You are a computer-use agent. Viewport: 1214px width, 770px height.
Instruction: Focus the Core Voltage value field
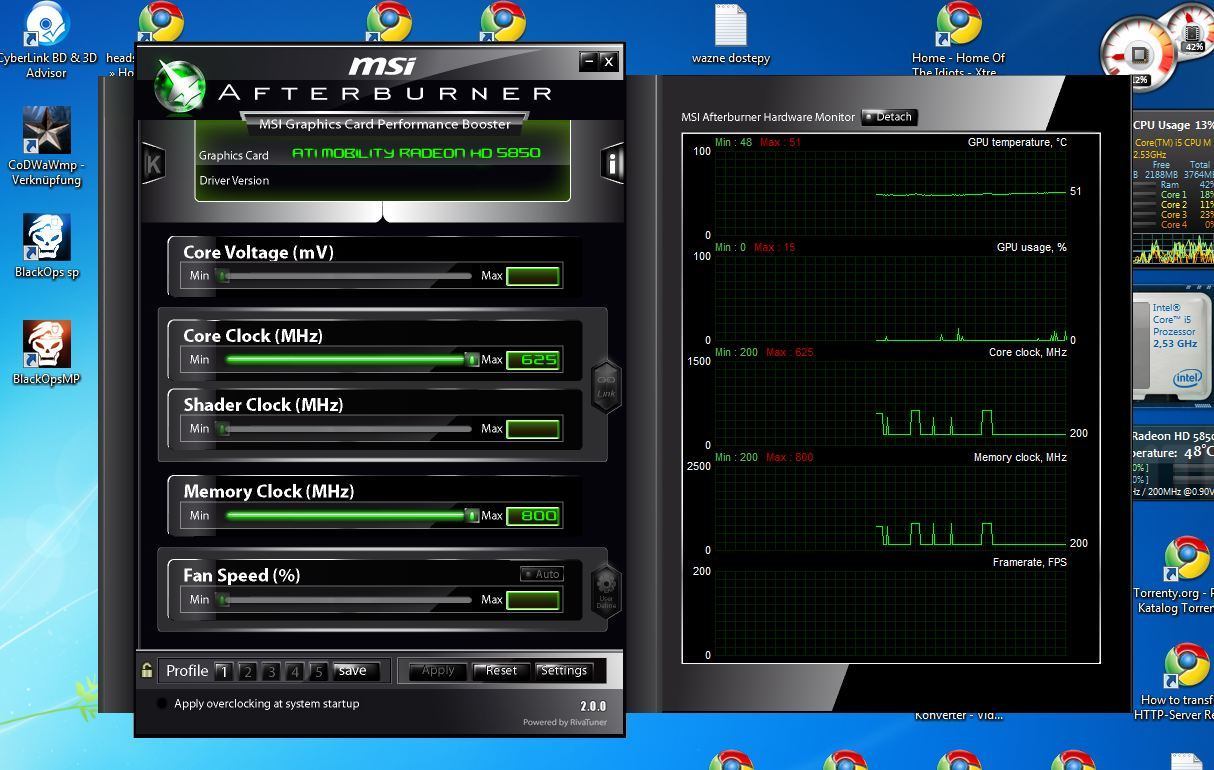pyautogui.click(x=533, y=276)
